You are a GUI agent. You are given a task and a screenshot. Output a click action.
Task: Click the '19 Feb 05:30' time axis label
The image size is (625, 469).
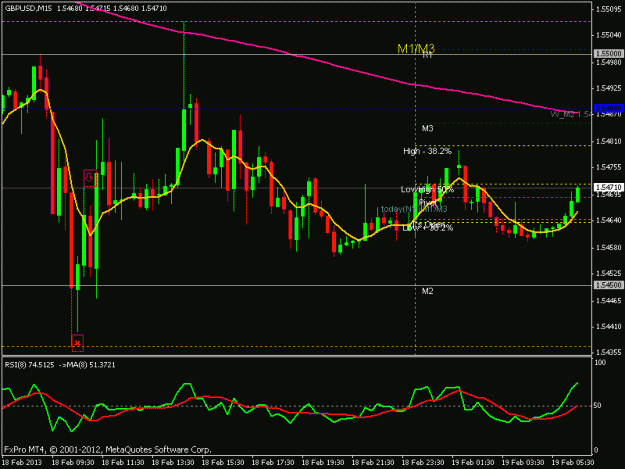point(573,463)
